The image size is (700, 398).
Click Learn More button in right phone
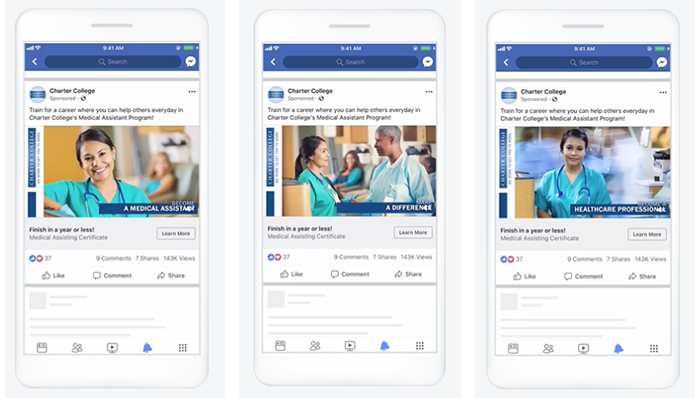[x=647, y=234]
